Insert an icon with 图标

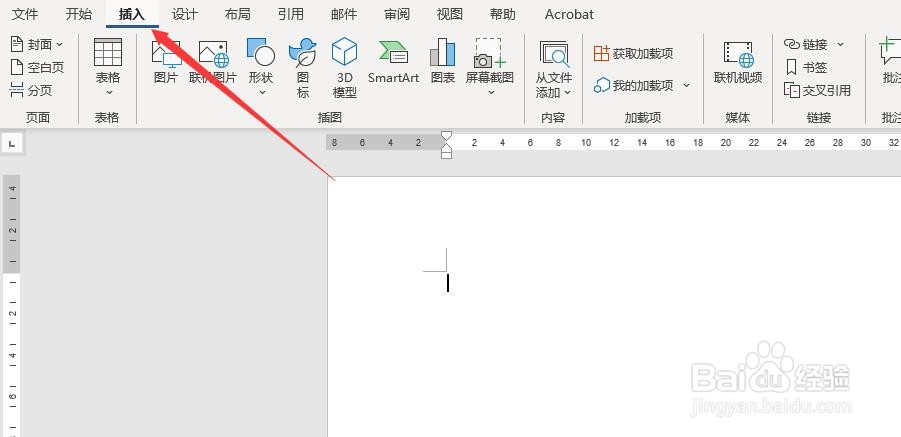[303, 68]
